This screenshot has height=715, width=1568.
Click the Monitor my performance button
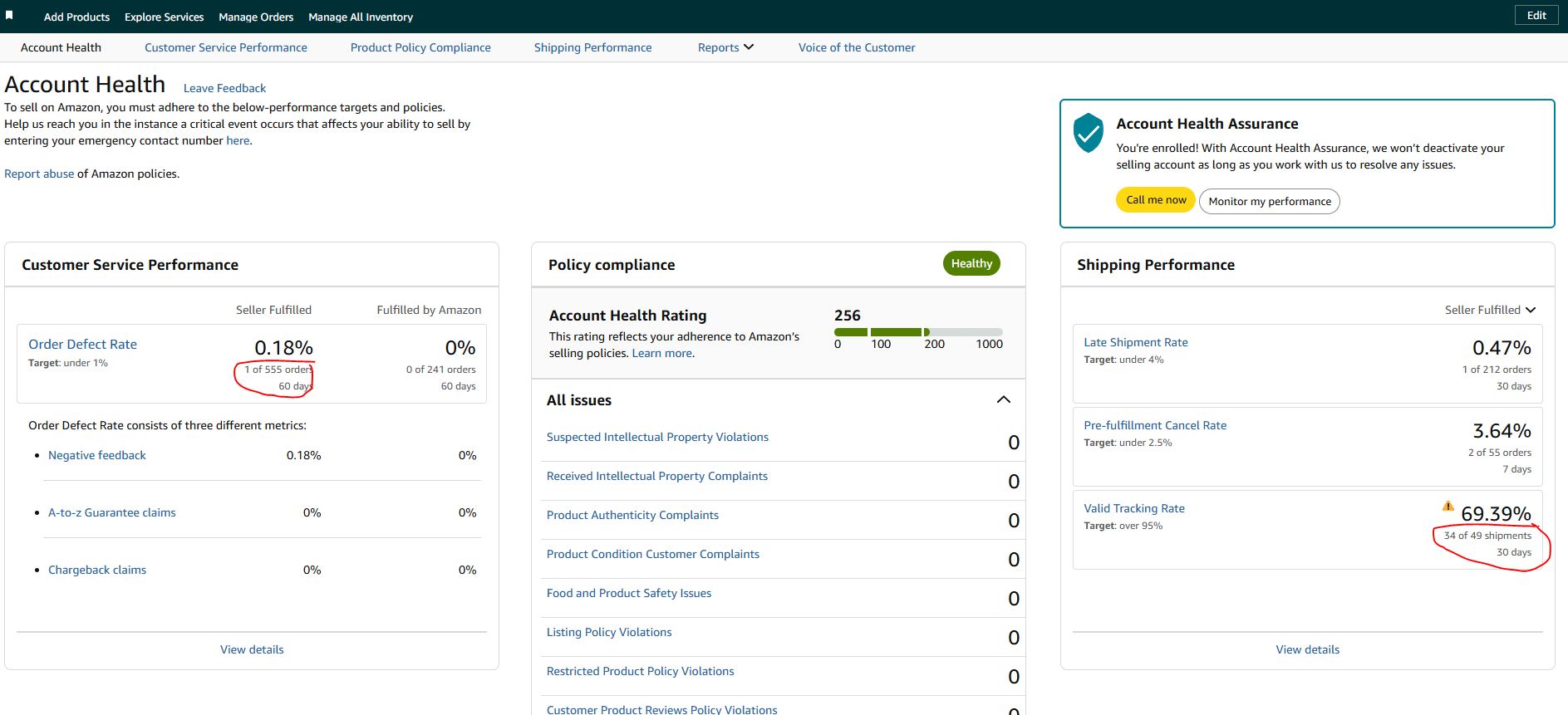click(x=1270, y=201)
